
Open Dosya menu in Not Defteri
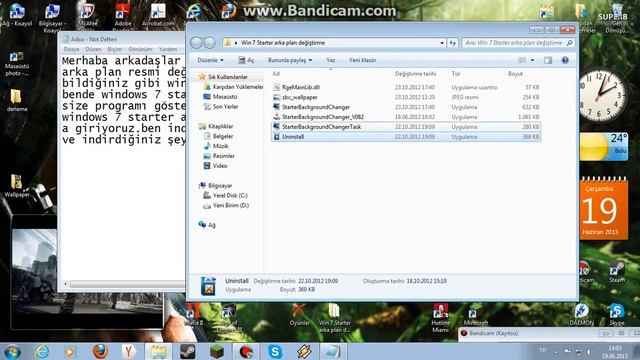[71, 49]
